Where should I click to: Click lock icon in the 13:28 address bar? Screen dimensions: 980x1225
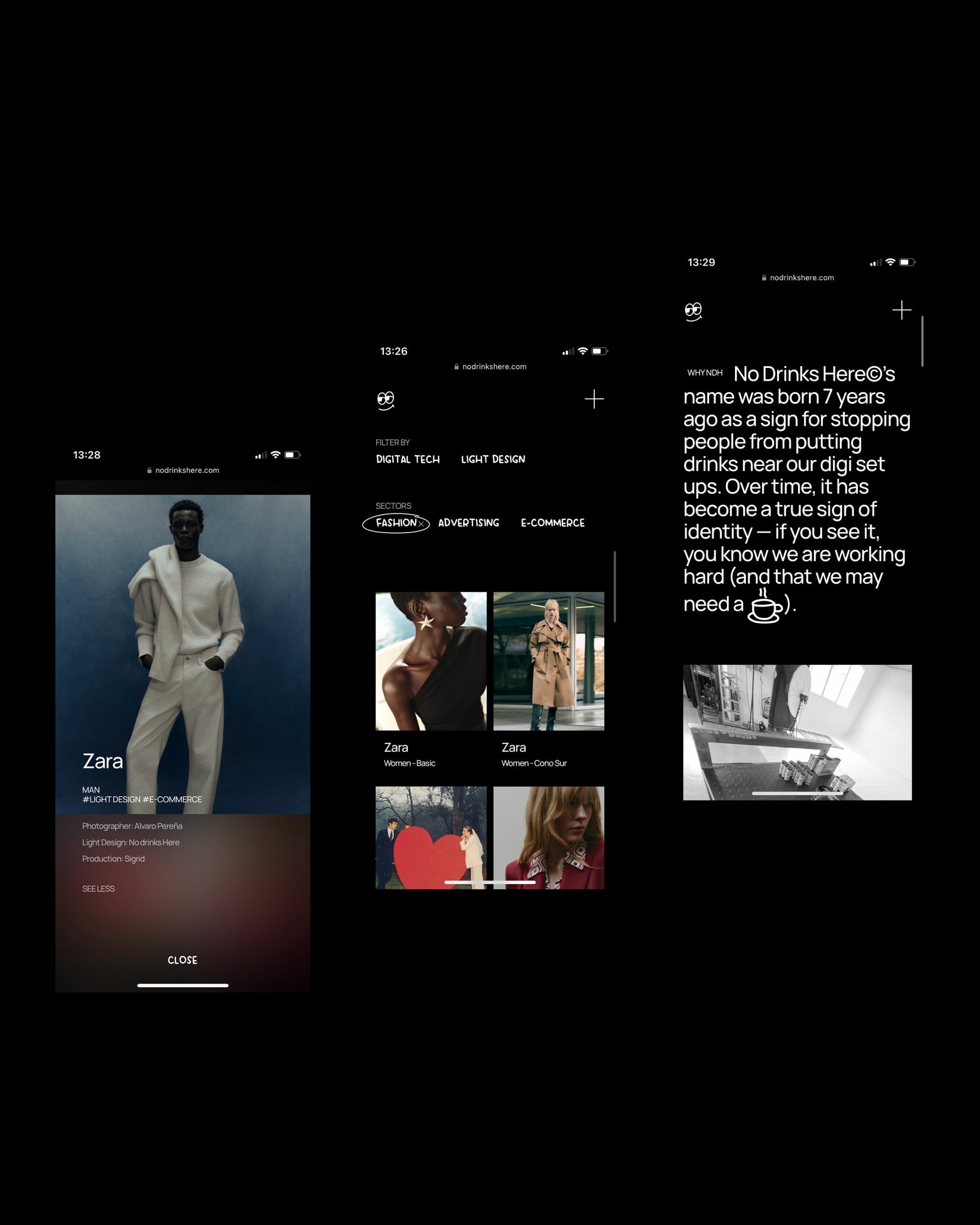pyautogui.click(x=149, y=470)
